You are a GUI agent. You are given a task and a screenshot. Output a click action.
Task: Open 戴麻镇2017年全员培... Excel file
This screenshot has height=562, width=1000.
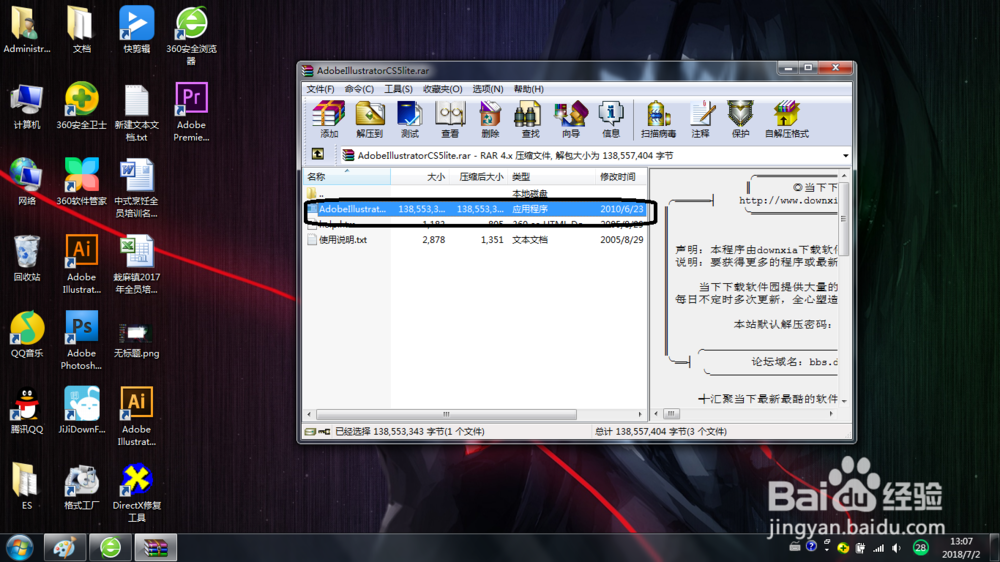point(136,264)
